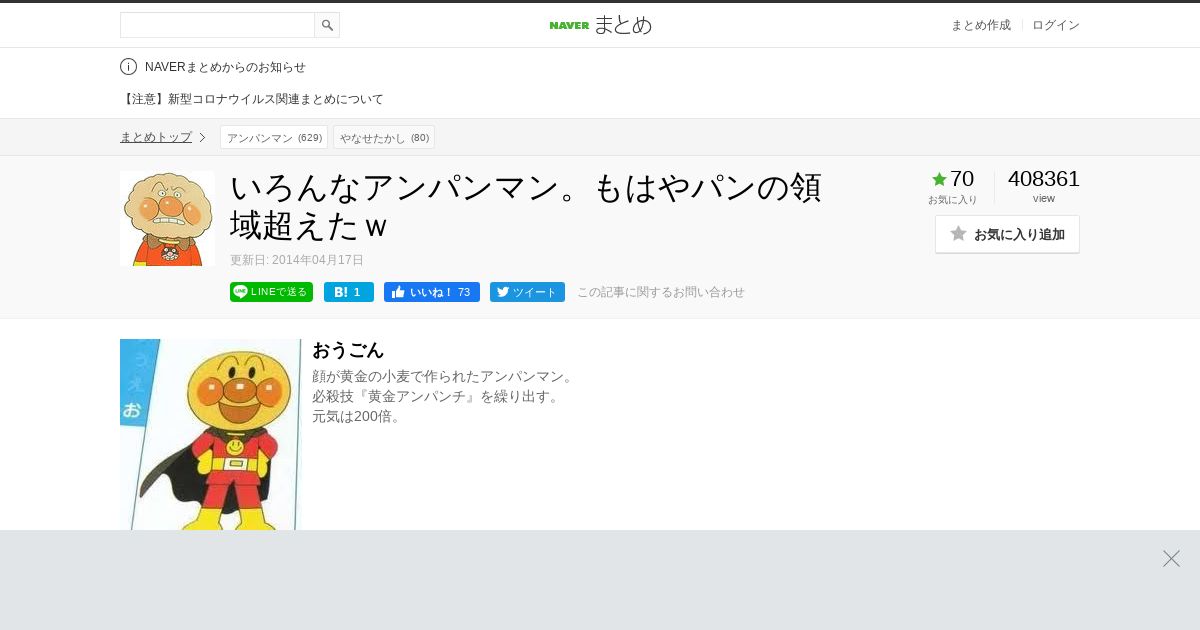This screenshot has width=1200, height=630.
Task: Open the NAVER まとめ logo homepage
Action: point(600,25)
